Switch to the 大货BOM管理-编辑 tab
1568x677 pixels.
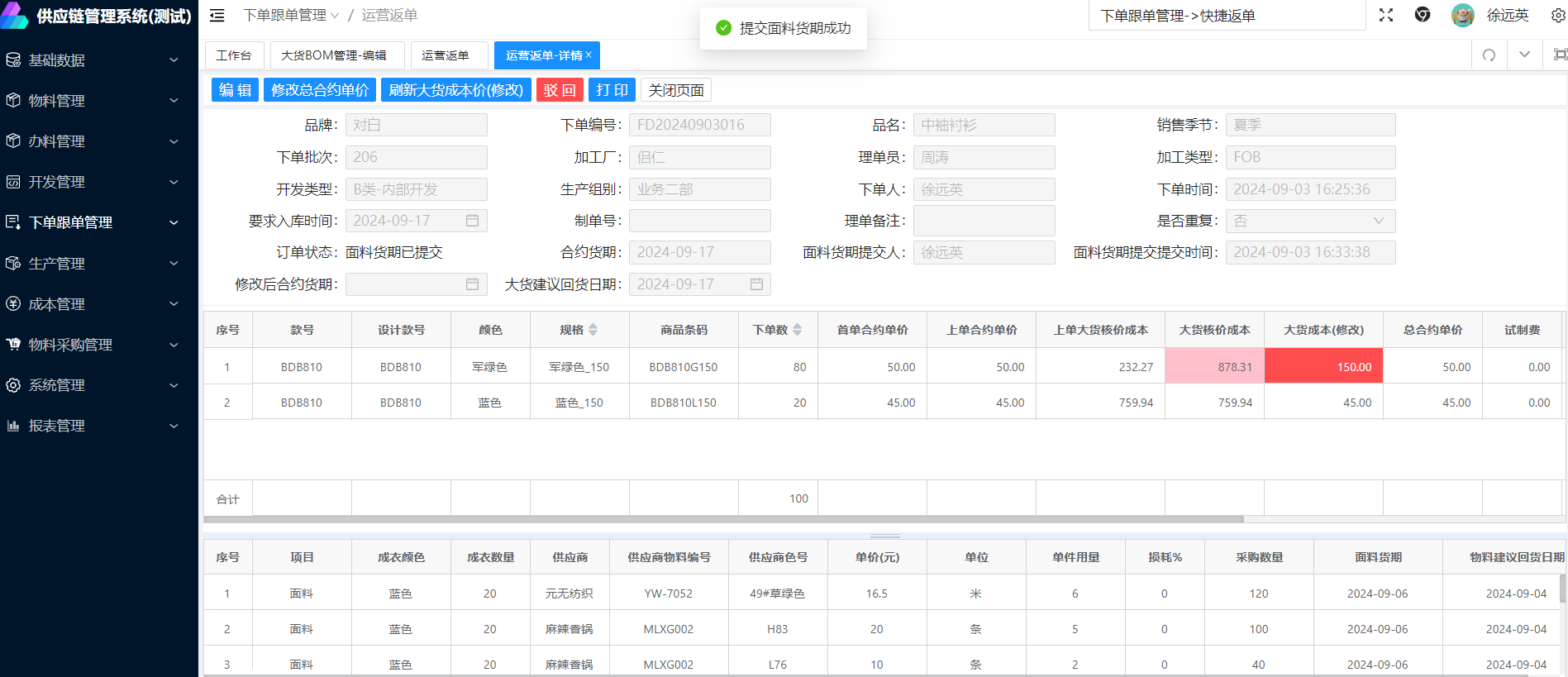coord(334,55)
